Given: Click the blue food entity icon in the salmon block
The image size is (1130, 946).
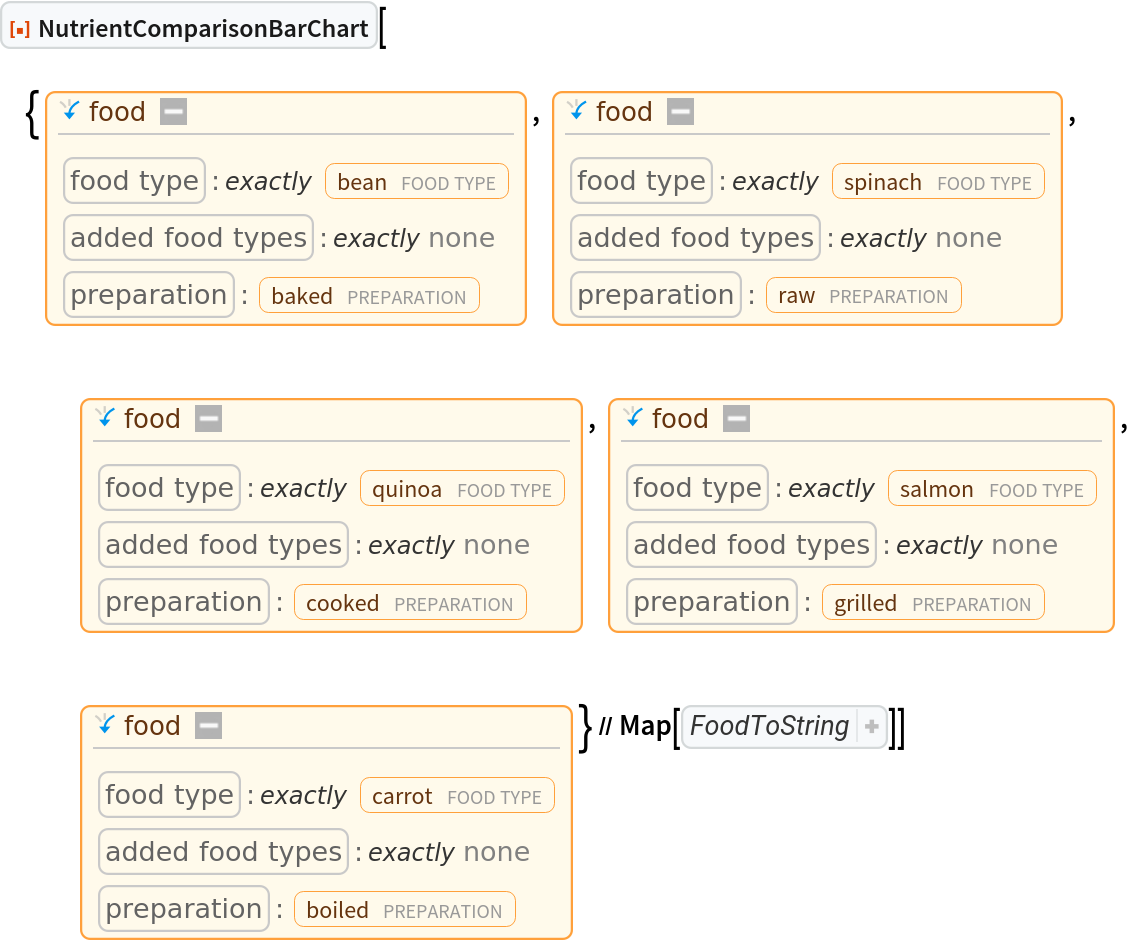Looking at the screenshot, I should (x=632, y=418).
